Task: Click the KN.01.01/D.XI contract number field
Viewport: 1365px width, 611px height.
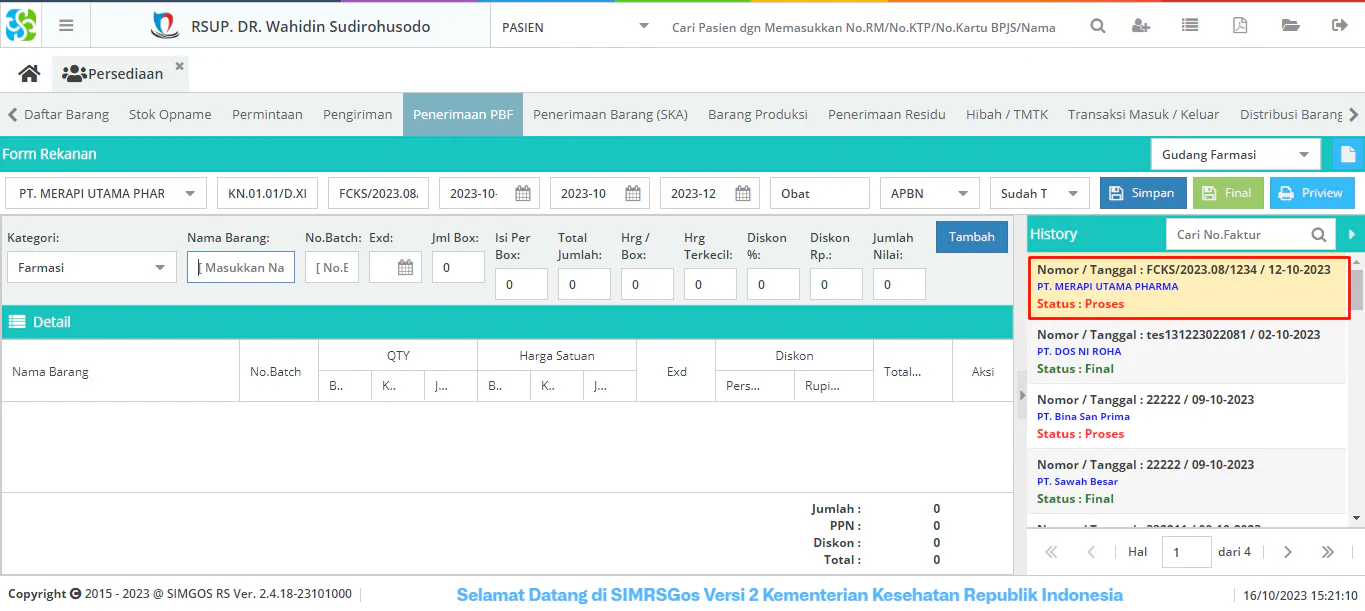Action: [x=268, y=193]
